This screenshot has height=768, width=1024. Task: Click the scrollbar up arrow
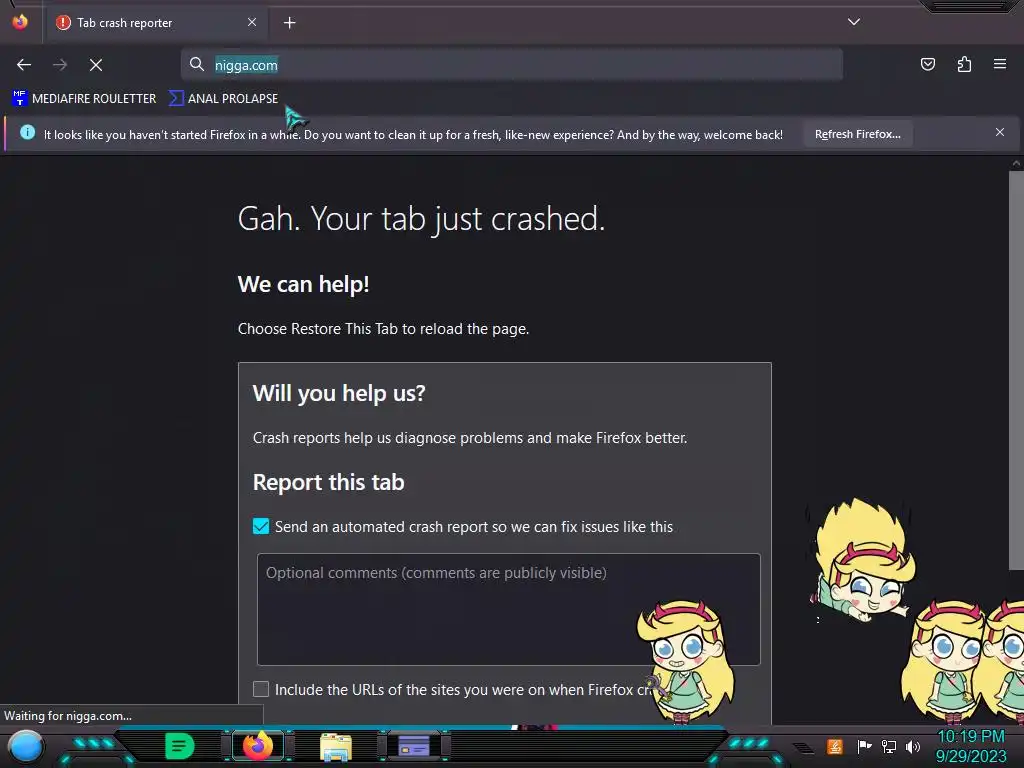[1016, 163]
